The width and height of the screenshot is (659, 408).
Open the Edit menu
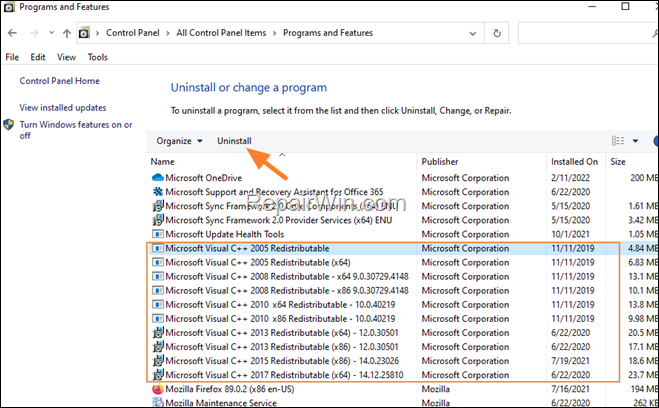[x=37, y=57]
